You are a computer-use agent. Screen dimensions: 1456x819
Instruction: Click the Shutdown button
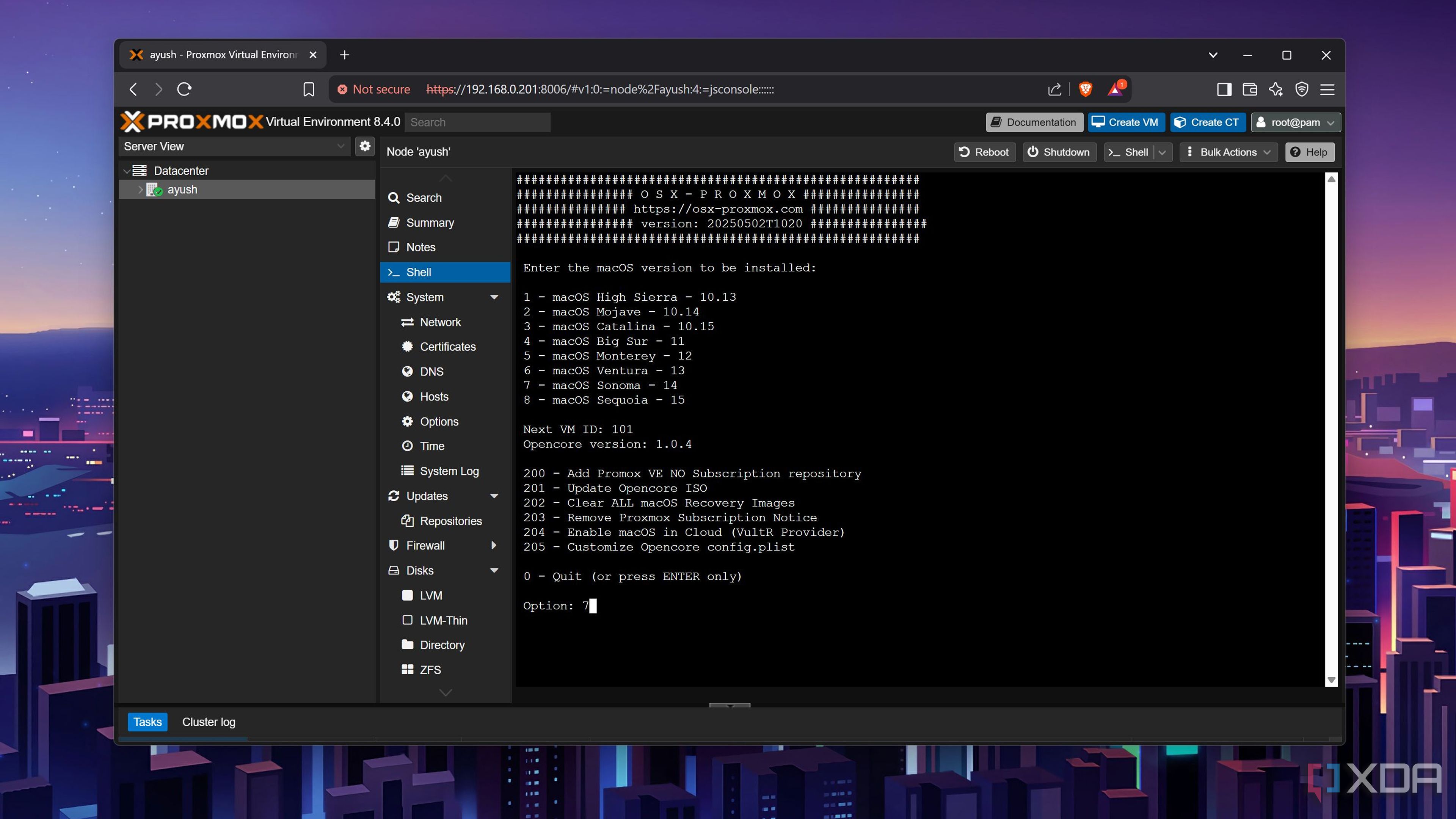(x=1059, y=152)
